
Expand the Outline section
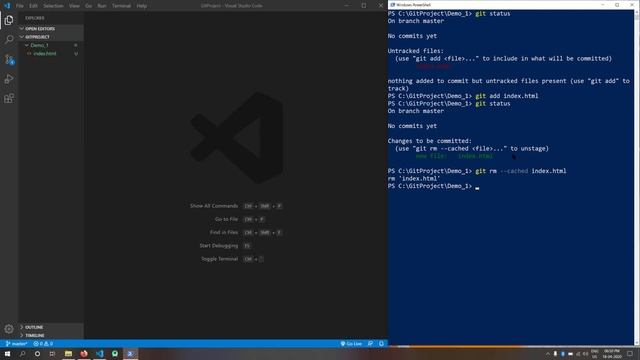51,327
